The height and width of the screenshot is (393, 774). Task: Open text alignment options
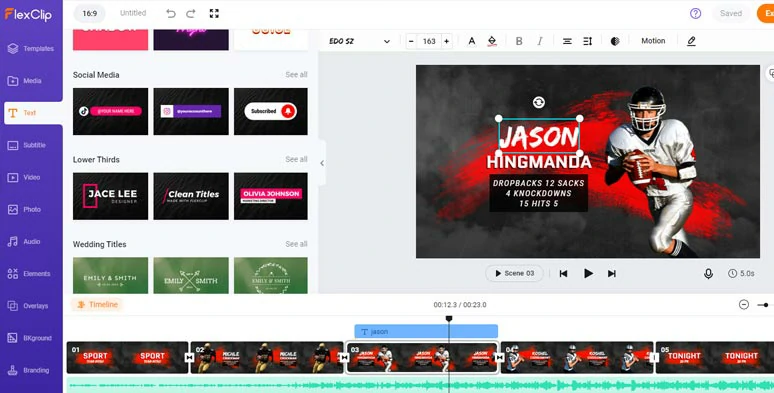(x=567, y=41)
